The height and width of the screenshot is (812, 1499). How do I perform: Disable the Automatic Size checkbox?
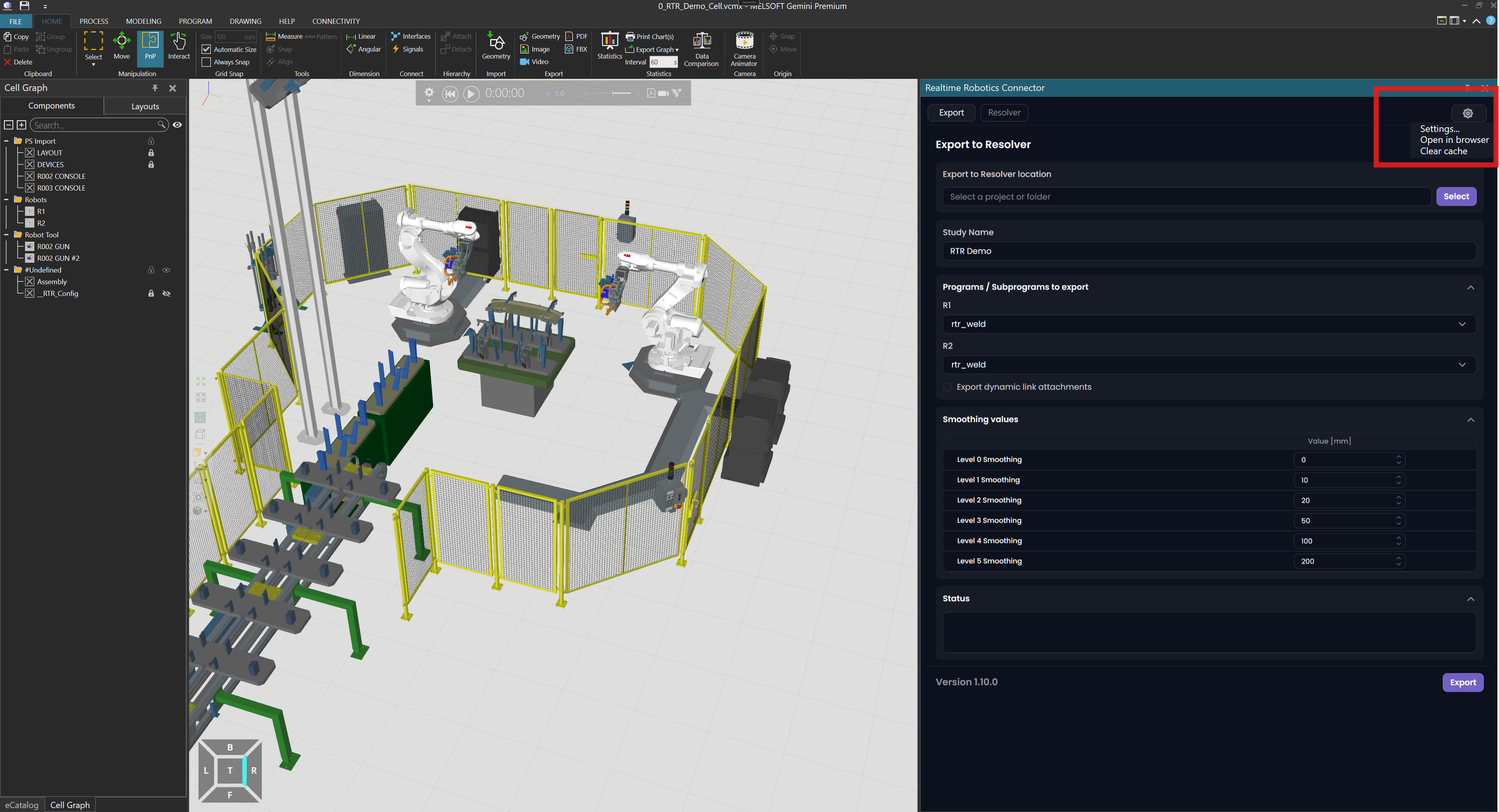(207, 50)
